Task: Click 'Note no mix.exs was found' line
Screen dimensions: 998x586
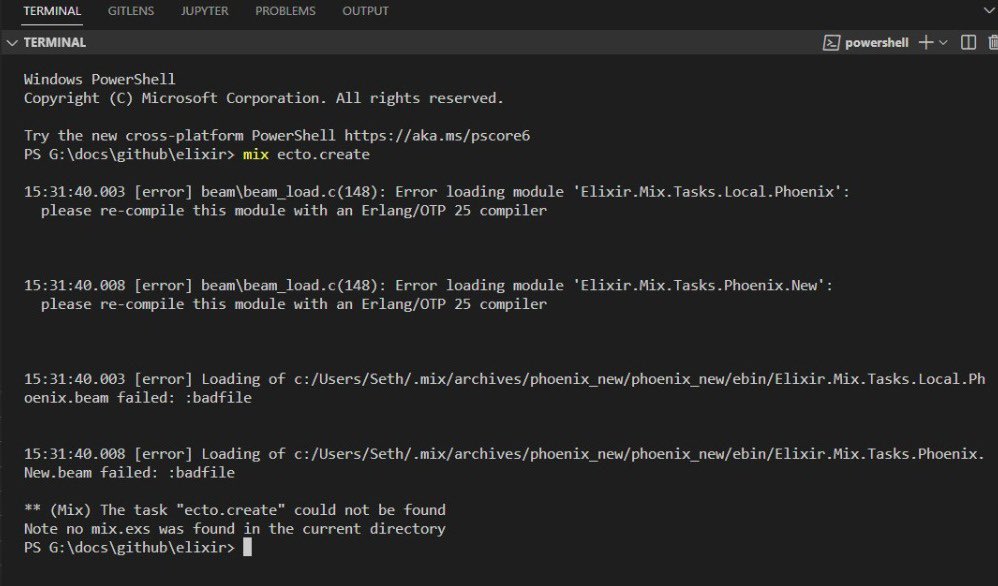Action: pos(235,529)
